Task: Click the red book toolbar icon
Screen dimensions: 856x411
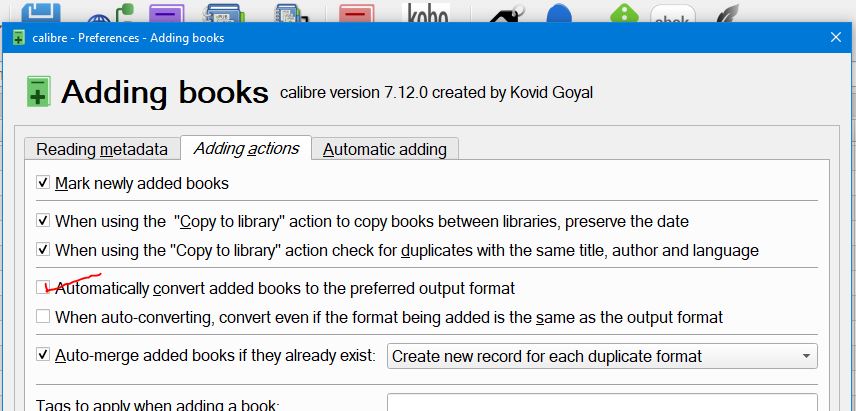Action: [355, 14]
